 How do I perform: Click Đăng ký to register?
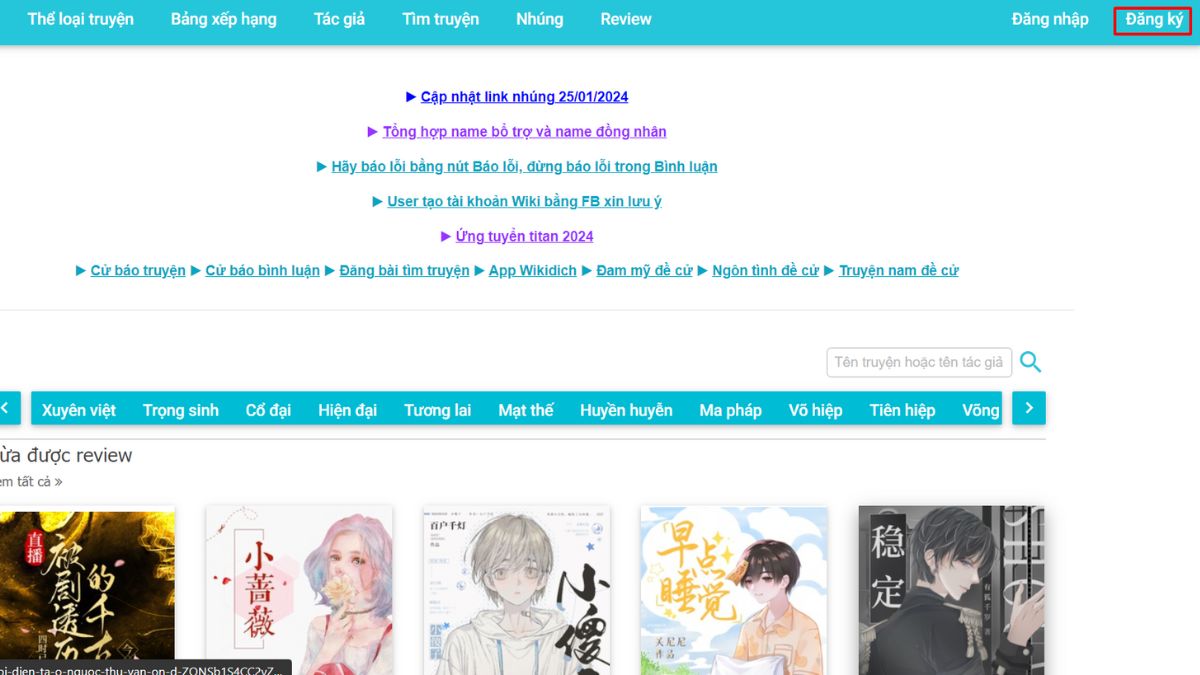click(x=1153, y=20)
